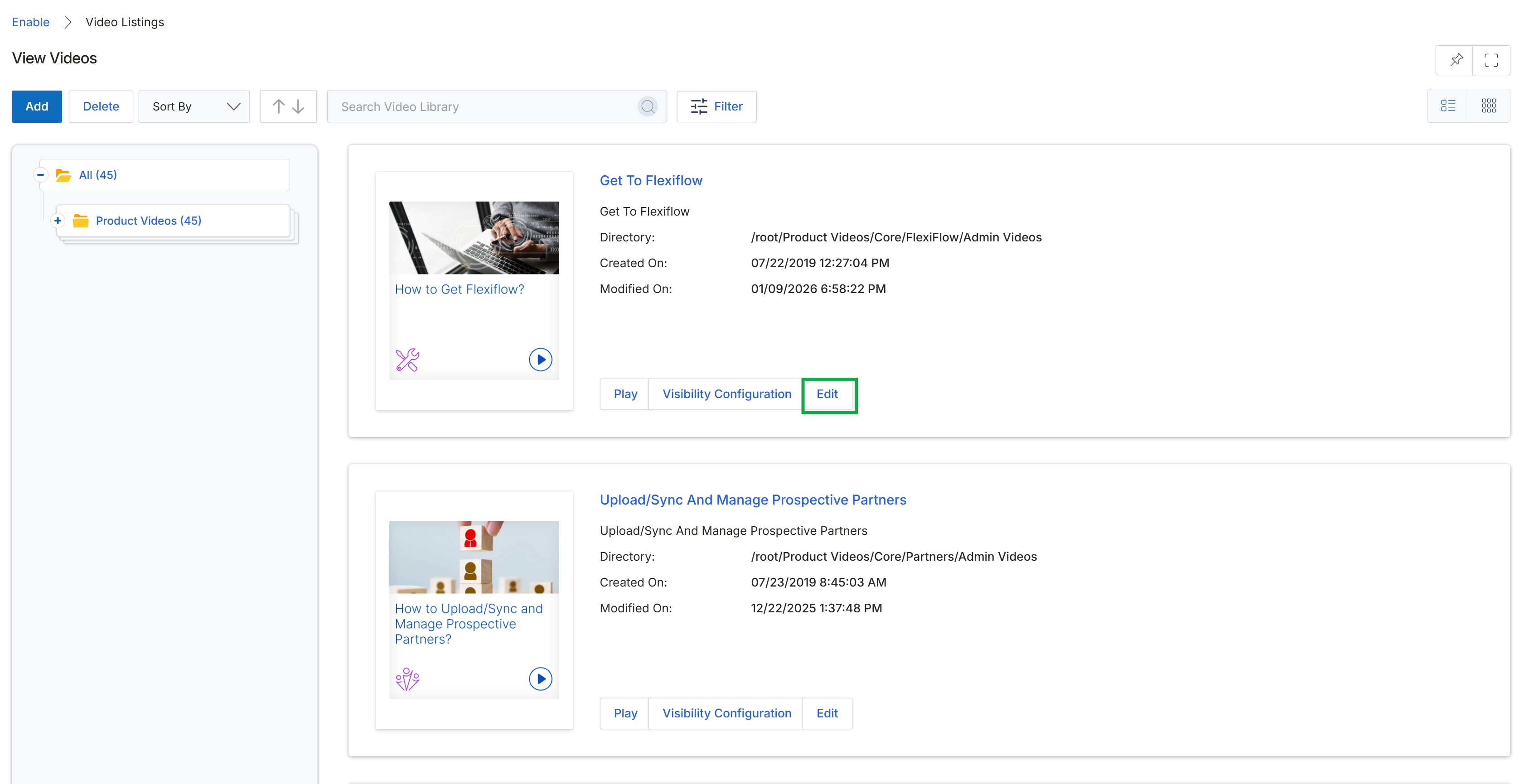1524x784 pixels.
Task: Click directory path /root/Product Videos/Core/Partners/Admin Videos
Action: click(893, 556)
